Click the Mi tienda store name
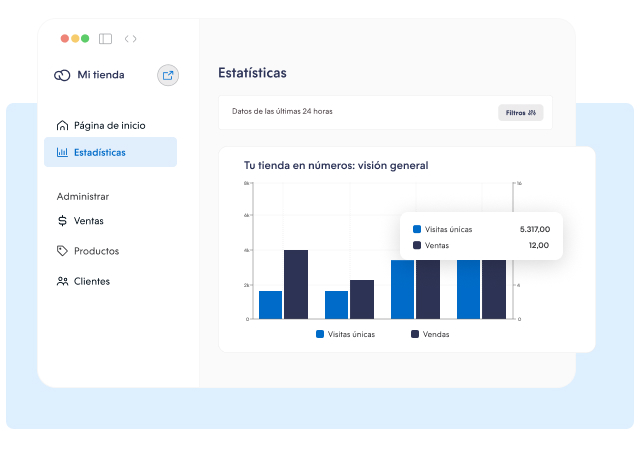 [101, 75]
